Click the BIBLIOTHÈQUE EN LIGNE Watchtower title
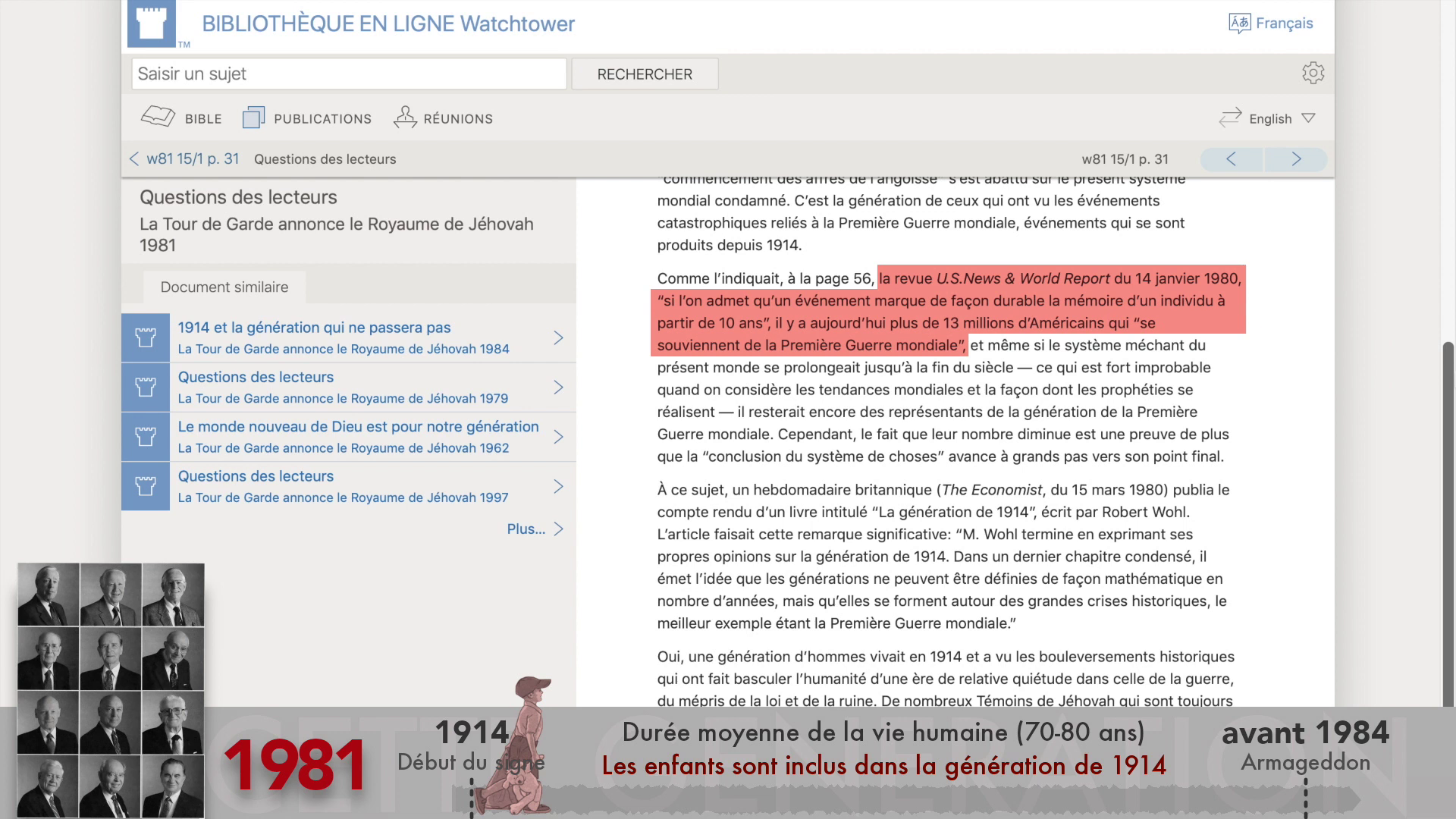1456x819 pixels. click(x=388, y=24)
